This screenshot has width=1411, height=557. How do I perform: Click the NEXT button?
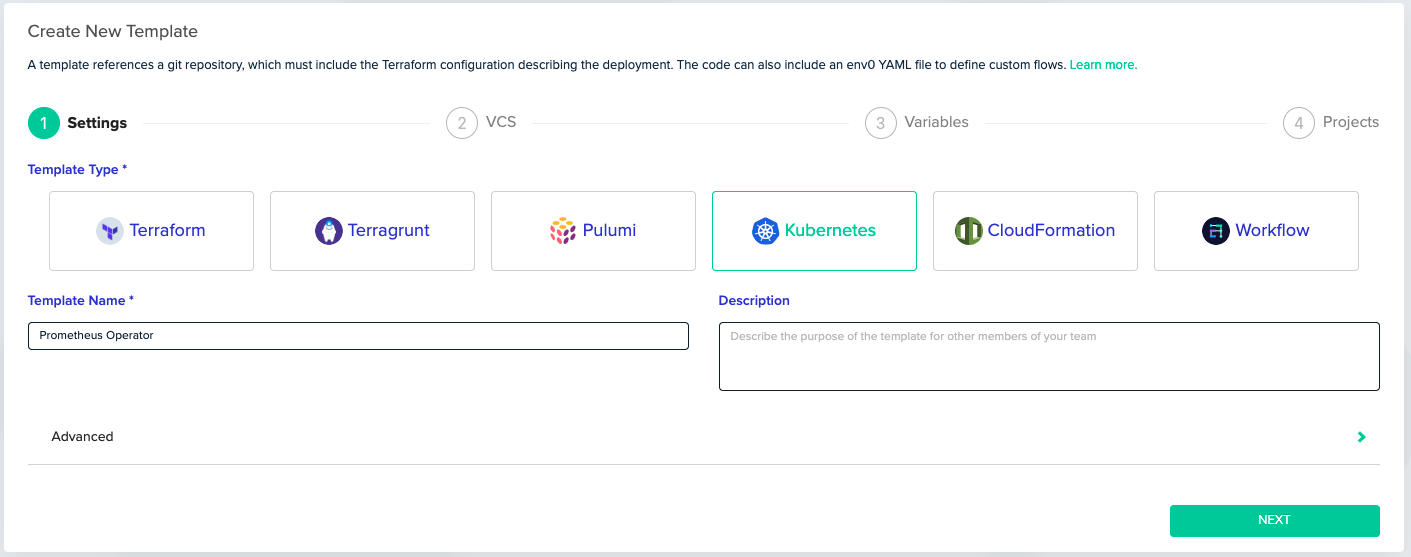point(1275,520)
